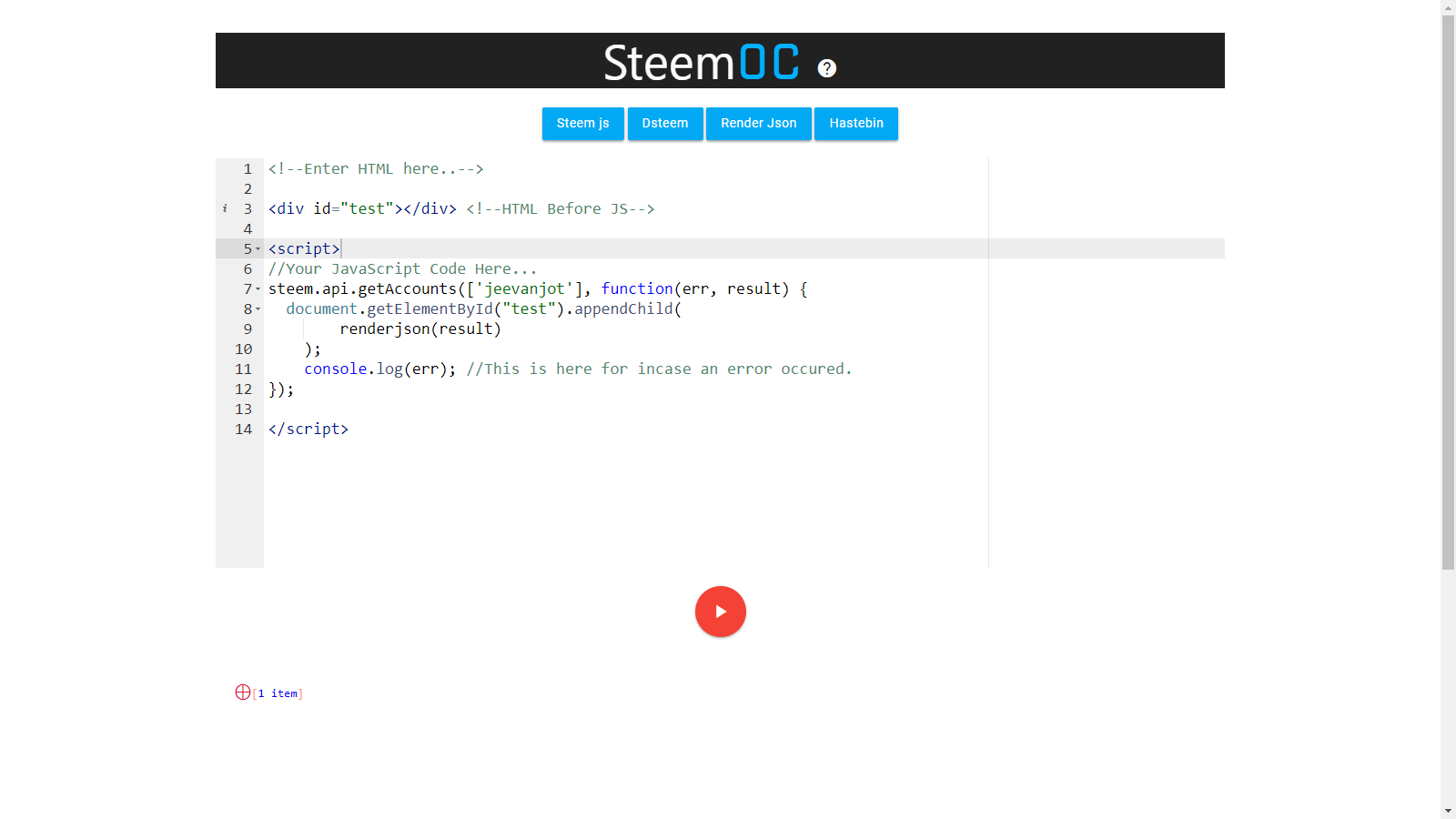Click the 'function' keyword on line 7
The height and width of the screenshot is (819, 1456).
(x=637, y=288)
